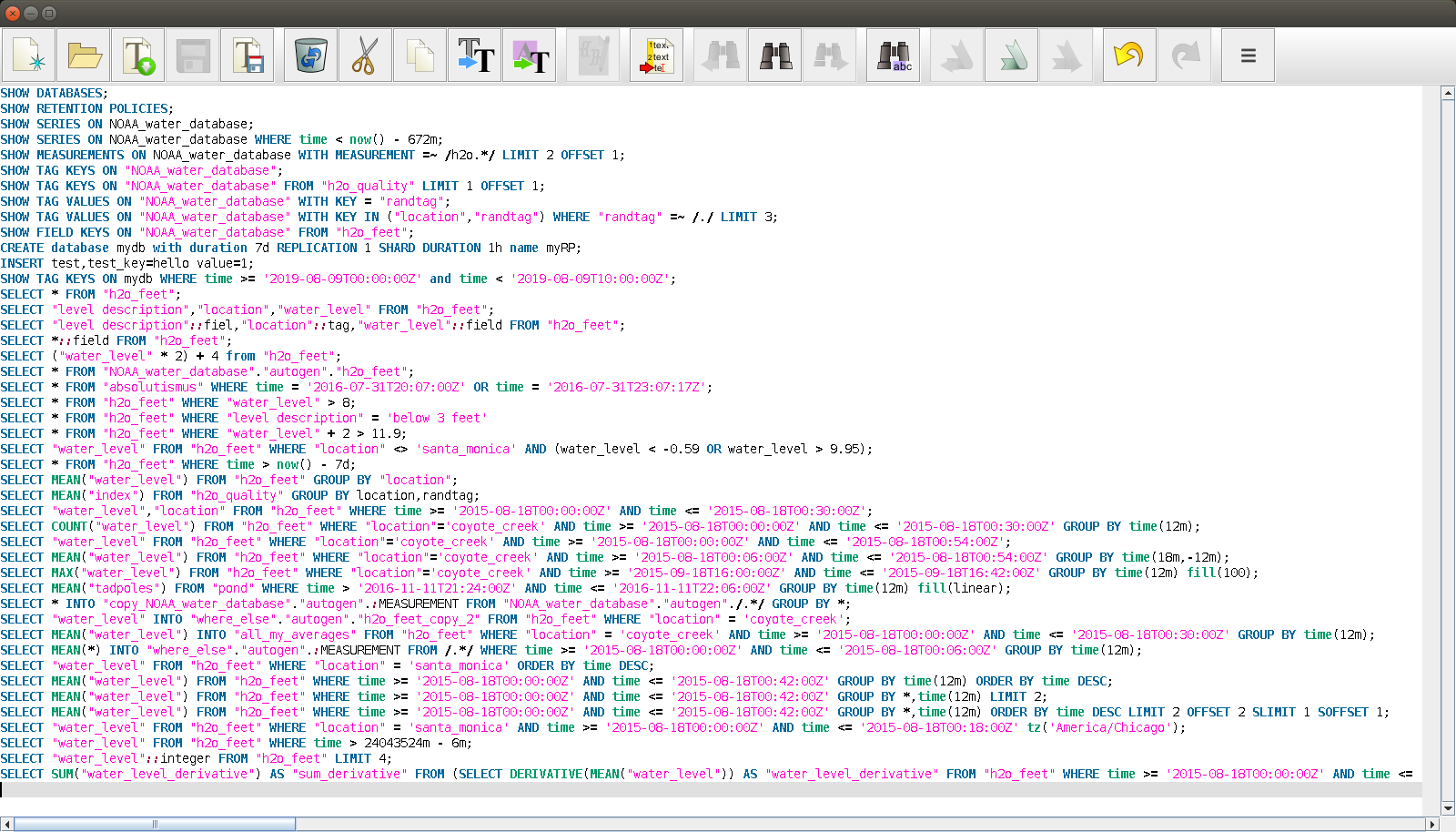
Task: Toggle the numbered lines go-to icon
Action: [656, 56]
